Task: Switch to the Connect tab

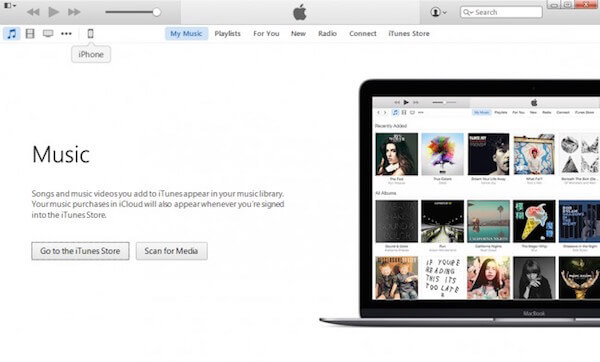Action: pyautogui.click(x=363, y=34)
